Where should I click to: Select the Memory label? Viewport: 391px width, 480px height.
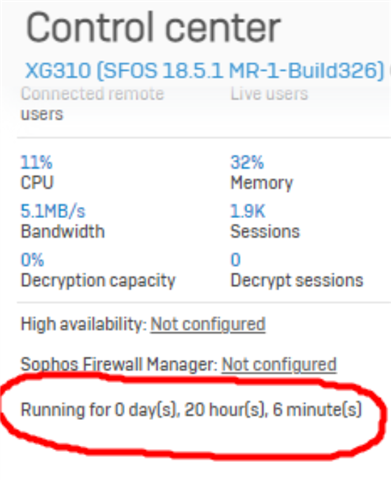click(x=262, y=183)
